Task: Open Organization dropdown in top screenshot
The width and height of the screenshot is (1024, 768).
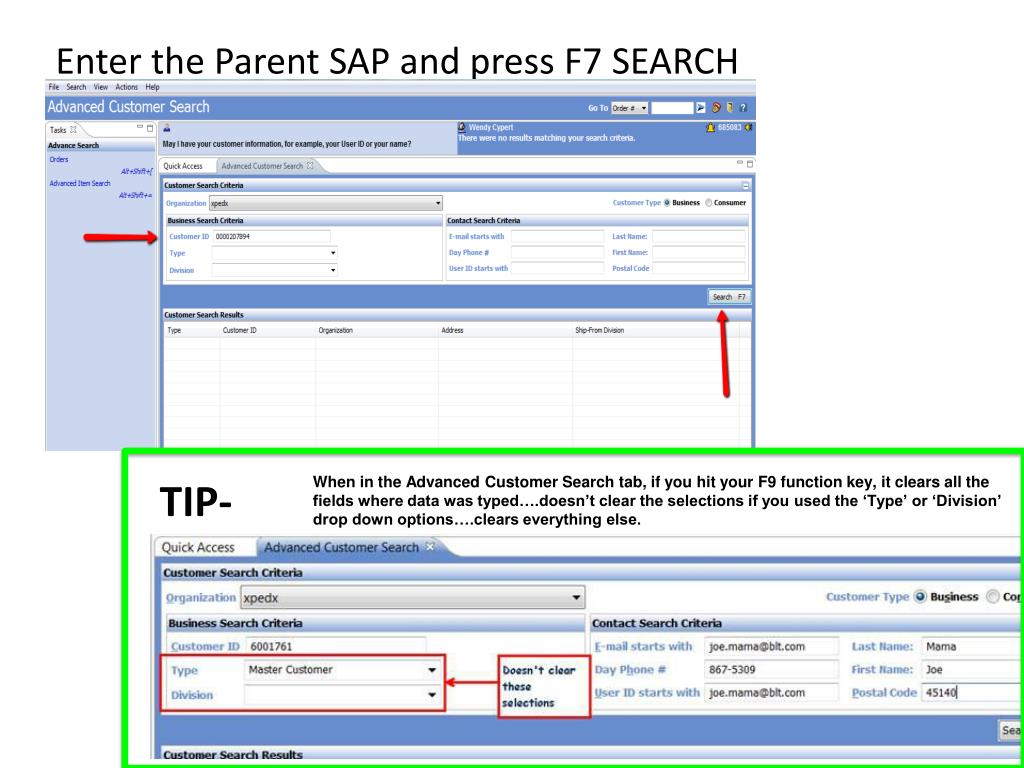Action: tap(325, 203)
